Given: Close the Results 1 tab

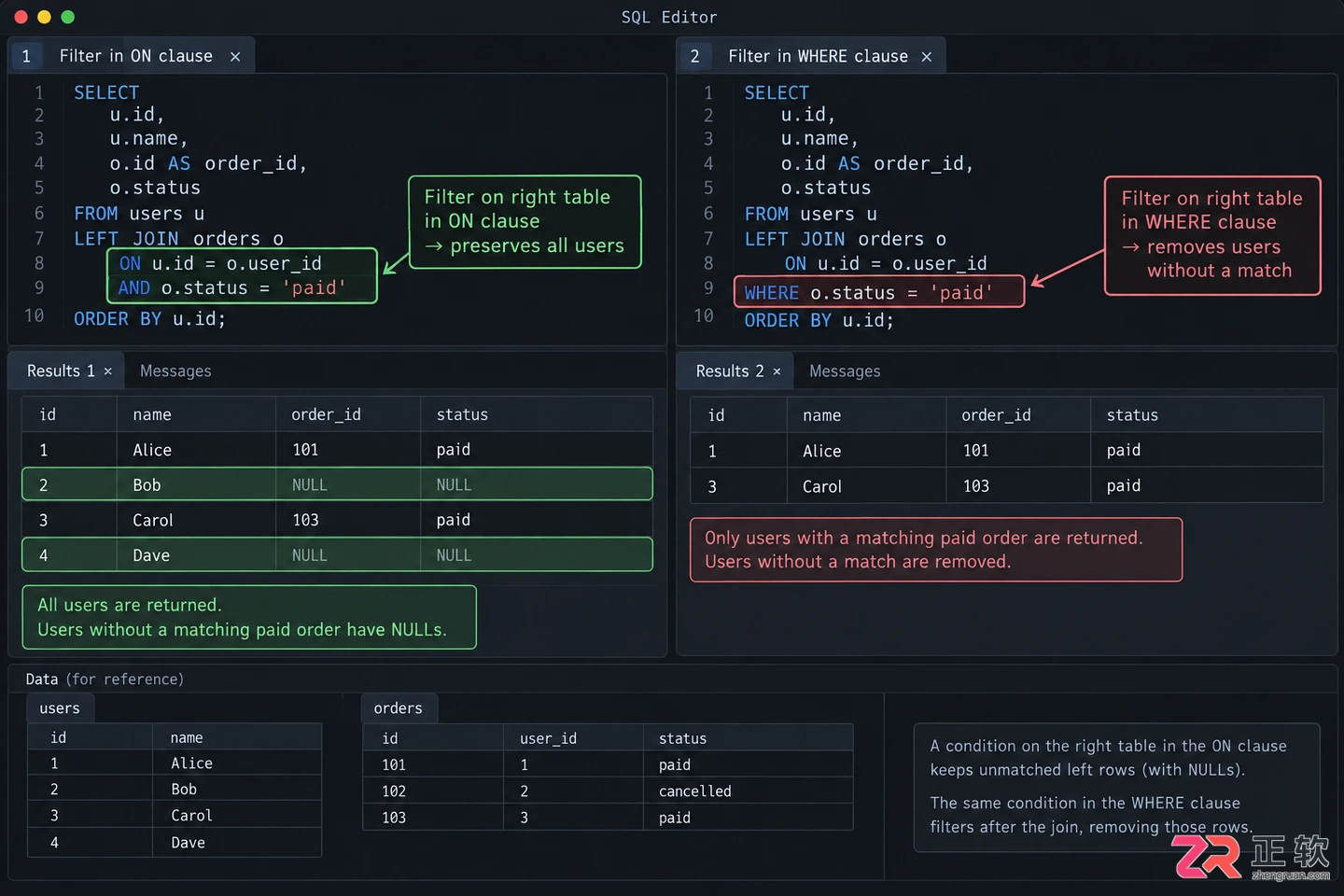Looking at the screenshot, I should coord(108,371).
